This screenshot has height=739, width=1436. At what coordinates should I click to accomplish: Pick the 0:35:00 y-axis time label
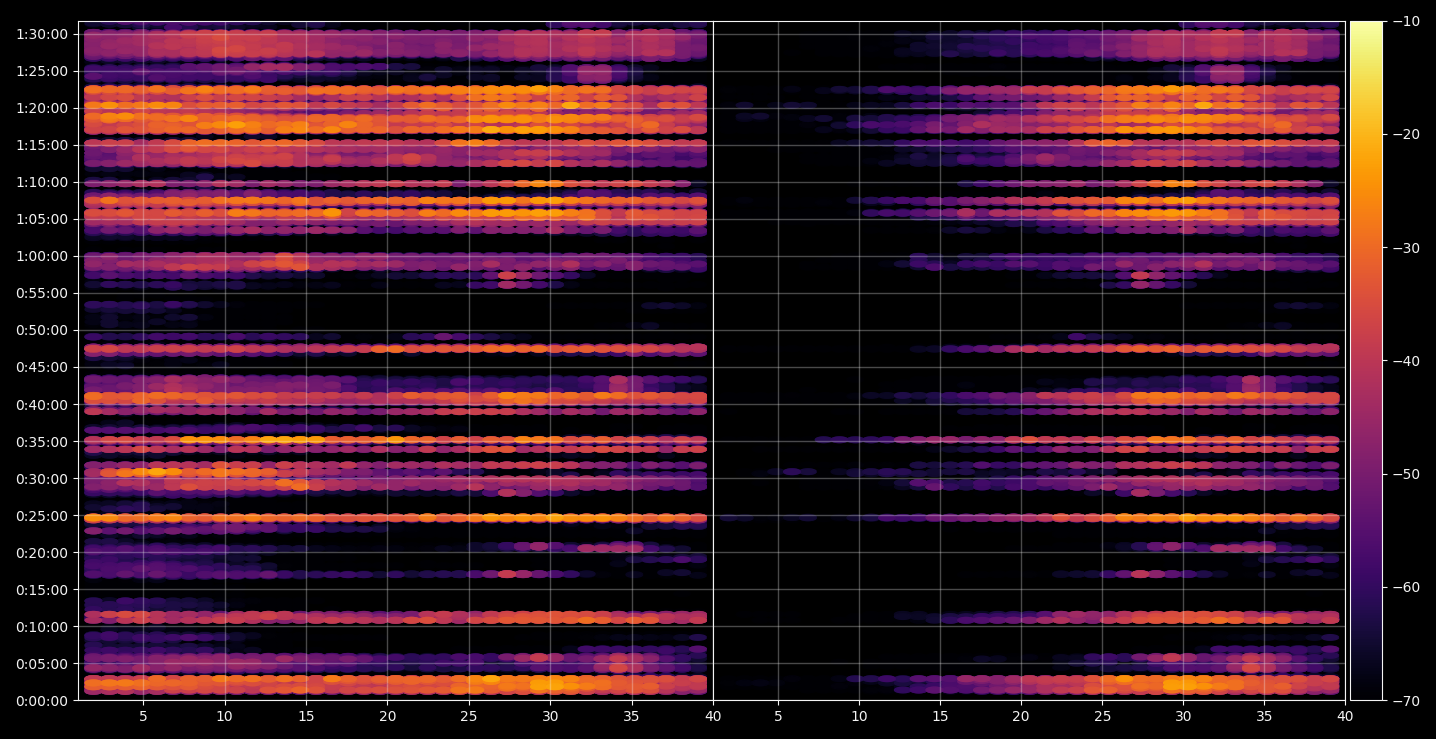[42, 441]
